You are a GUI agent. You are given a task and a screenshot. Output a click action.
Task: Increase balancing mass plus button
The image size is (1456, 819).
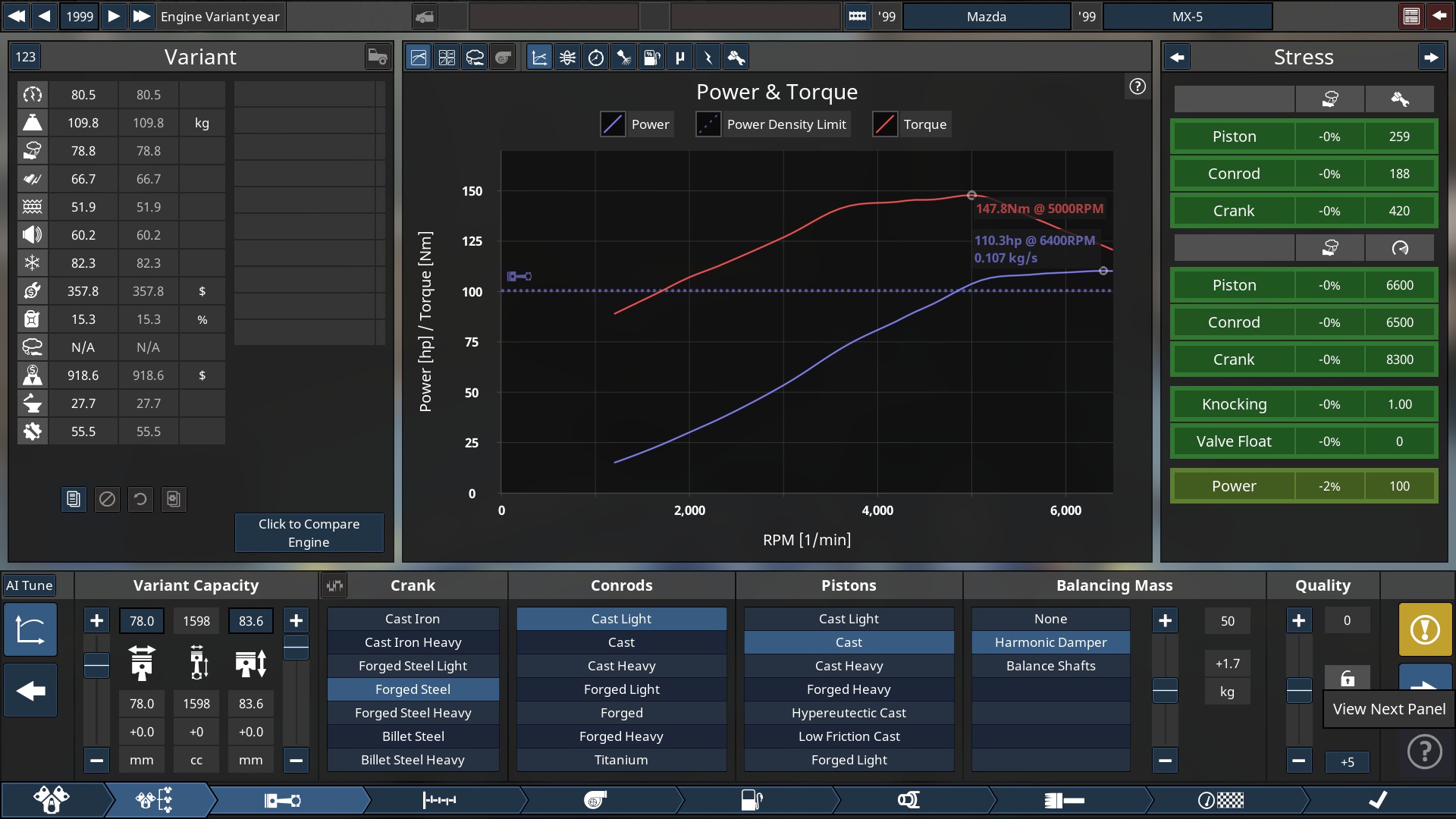click(x=1165, y=621)
